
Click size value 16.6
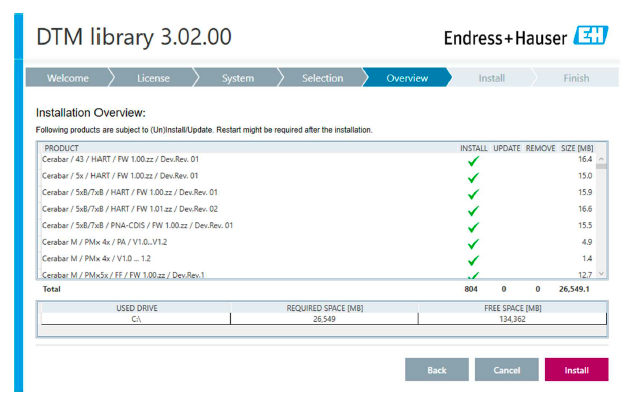[585, 209]
